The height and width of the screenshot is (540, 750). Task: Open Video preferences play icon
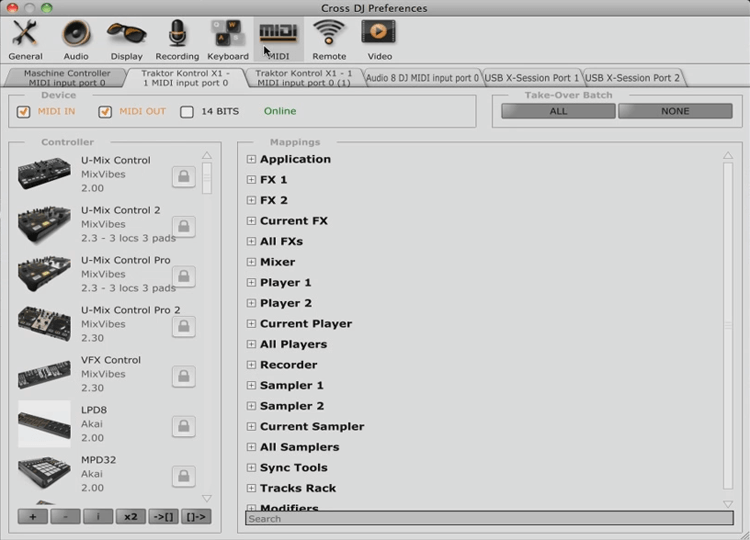click(x=379, y=33)
